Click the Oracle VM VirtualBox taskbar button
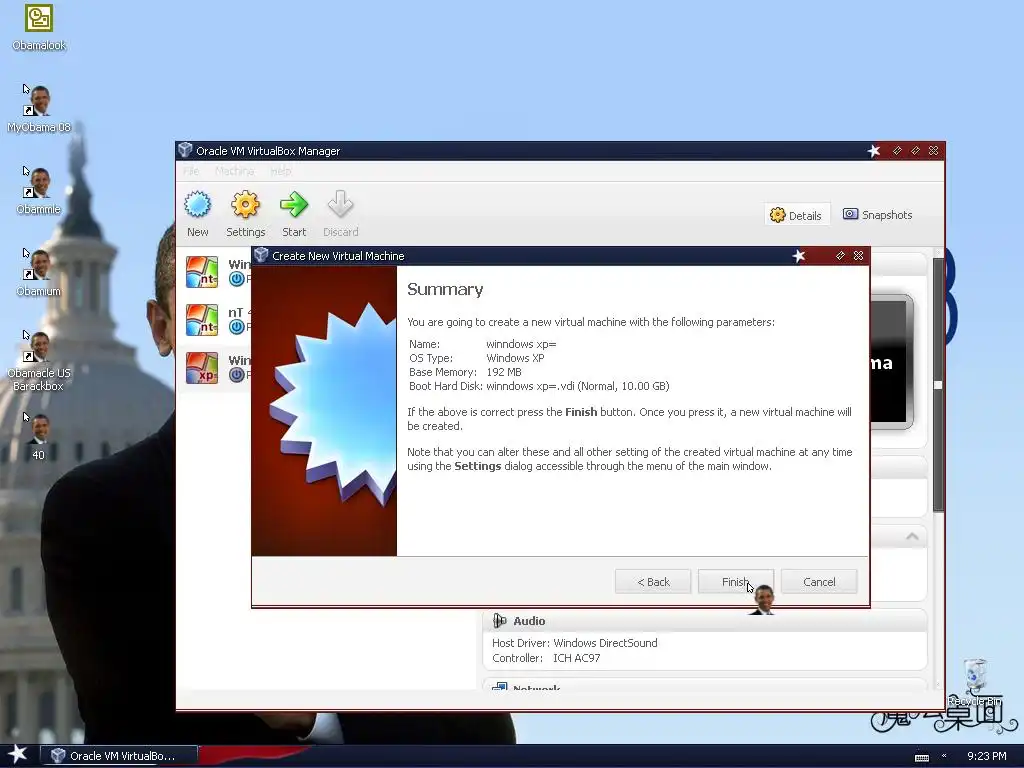 coord(120,756)
